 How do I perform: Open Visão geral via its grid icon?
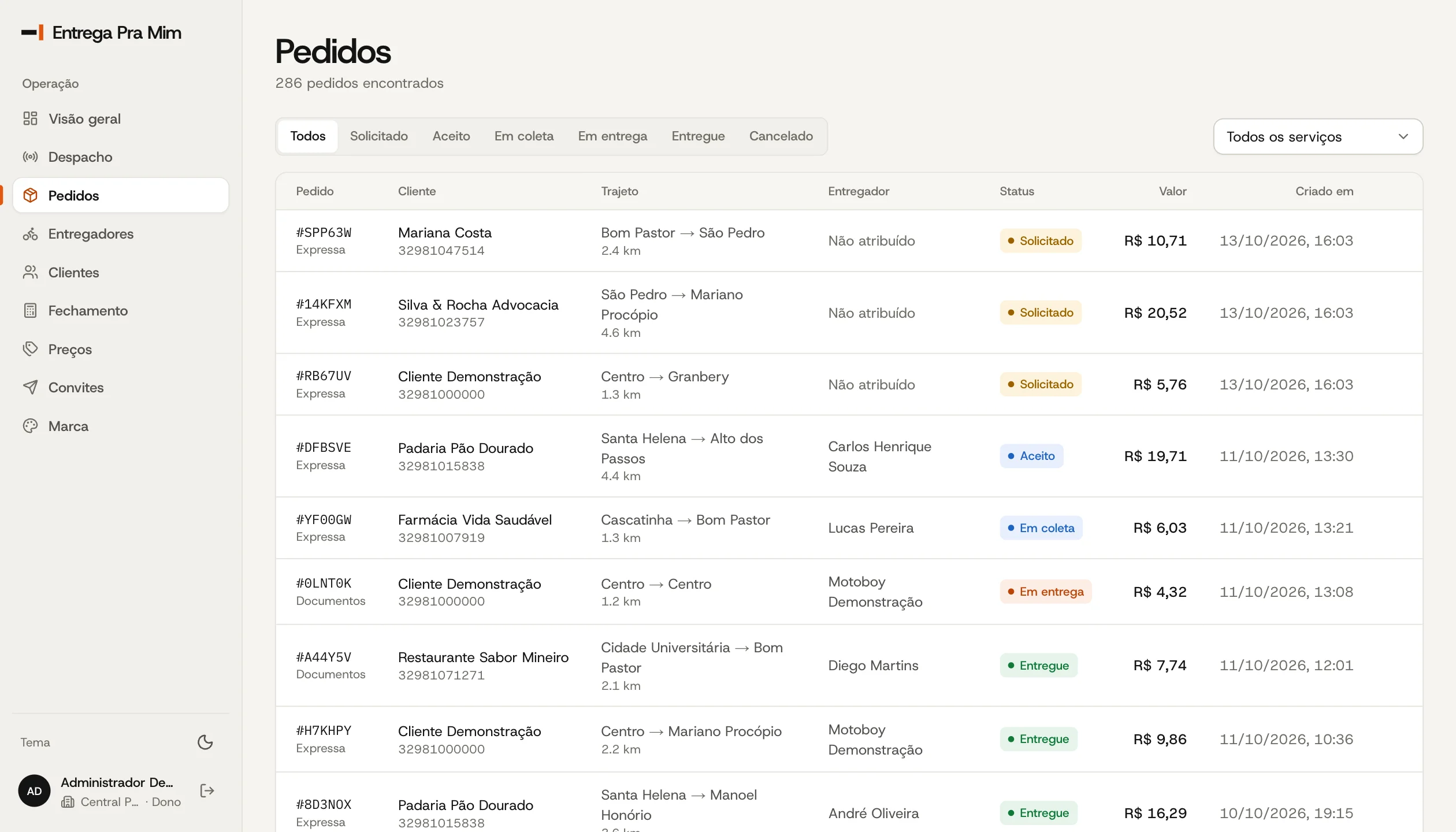pyautogui.click(x=30, y=118)
